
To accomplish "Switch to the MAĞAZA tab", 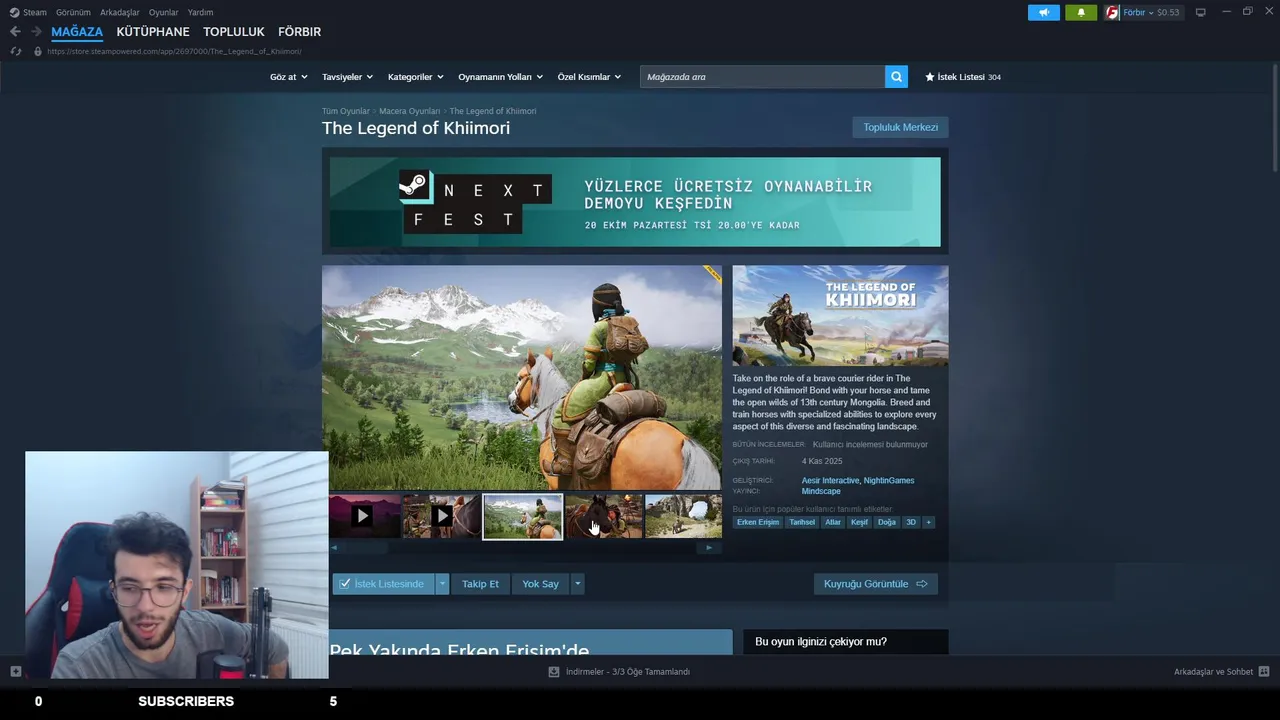I will (77, 32).
